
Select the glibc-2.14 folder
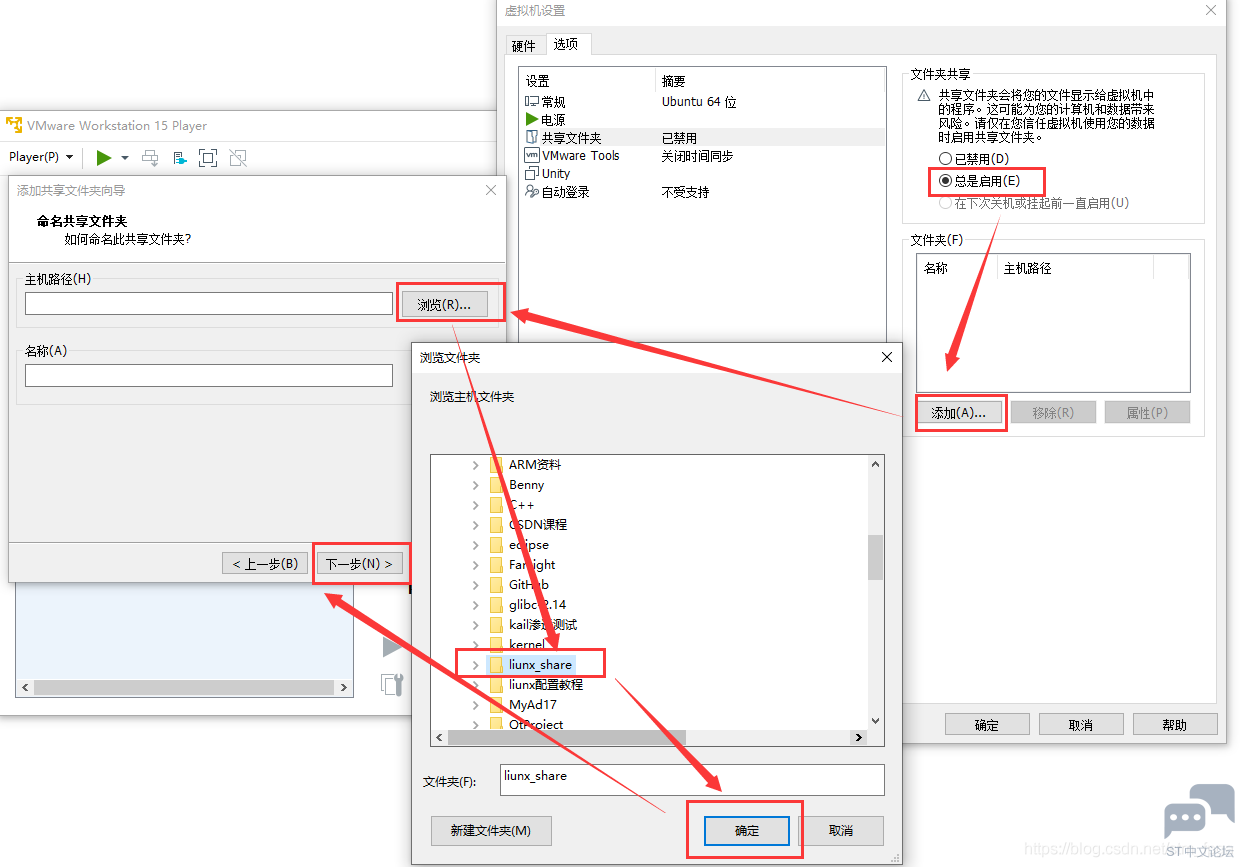click(x=537, y=605)
